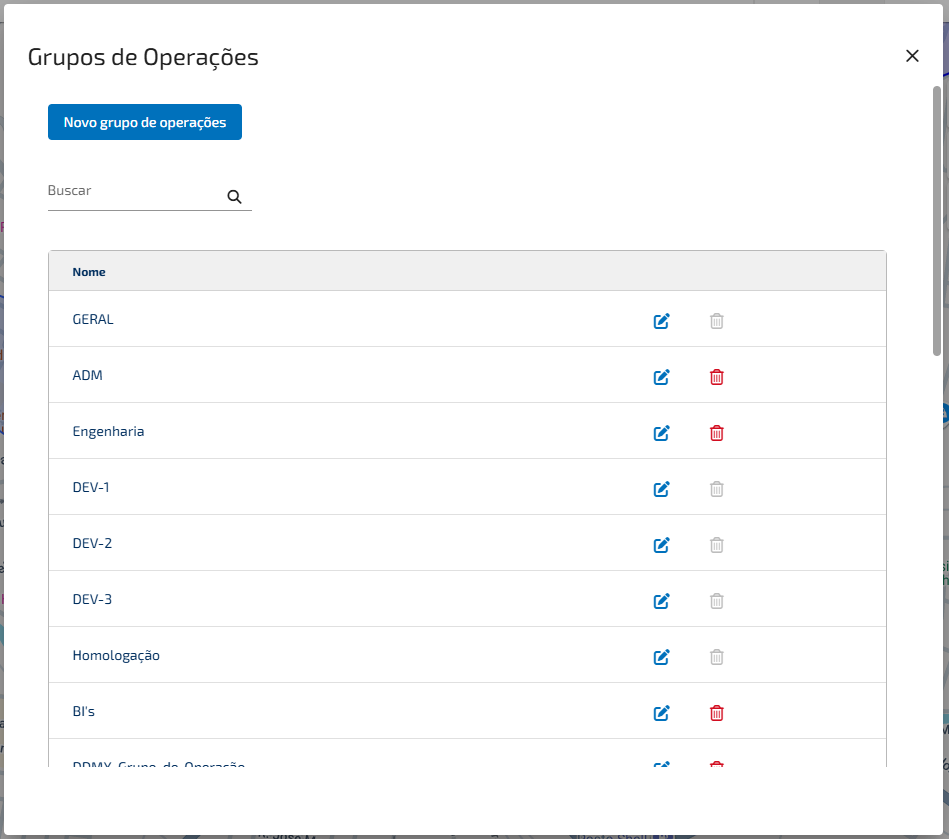Delete the Engenharia group

[717, 433]
